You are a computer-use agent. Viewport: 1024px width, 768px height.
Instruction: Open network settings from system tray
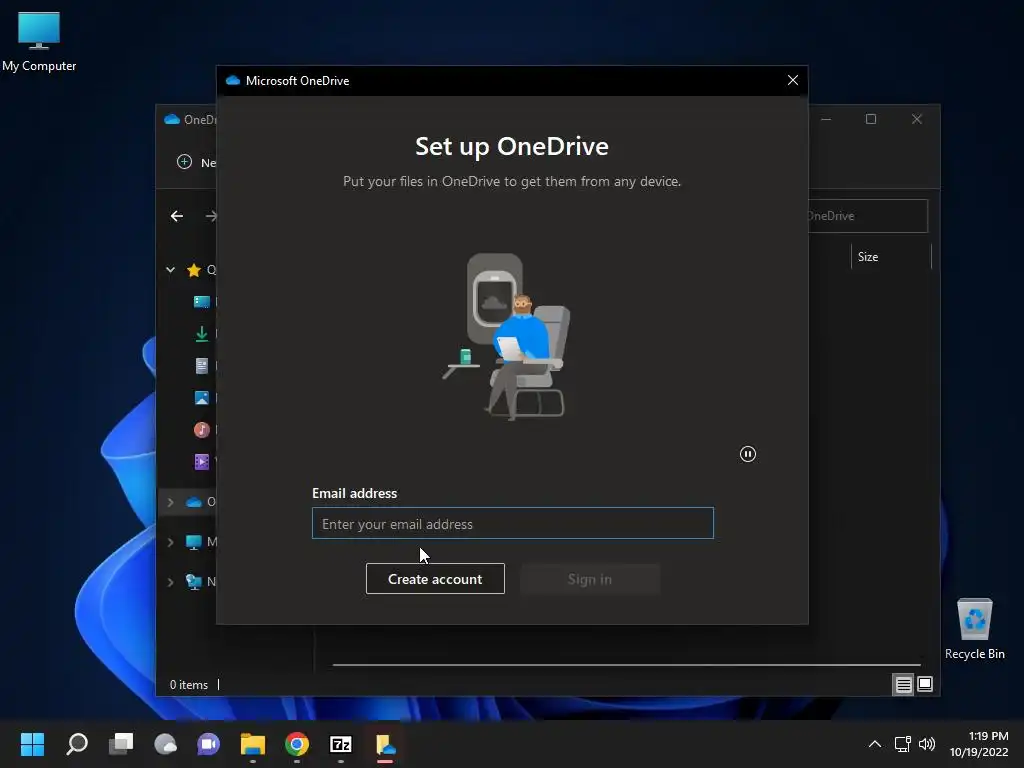point(903,744)
